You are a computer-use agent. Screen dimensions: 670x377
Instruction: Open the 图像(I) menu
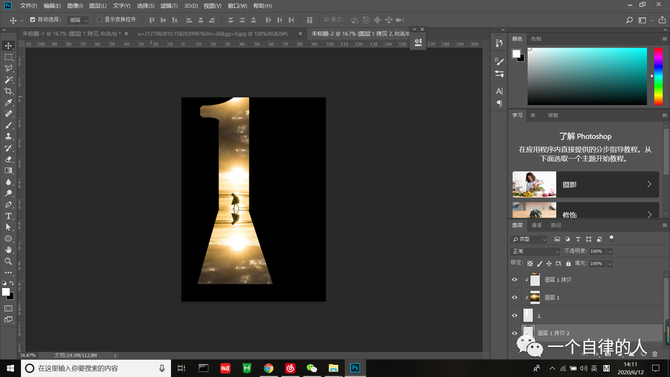pos(75,6)
